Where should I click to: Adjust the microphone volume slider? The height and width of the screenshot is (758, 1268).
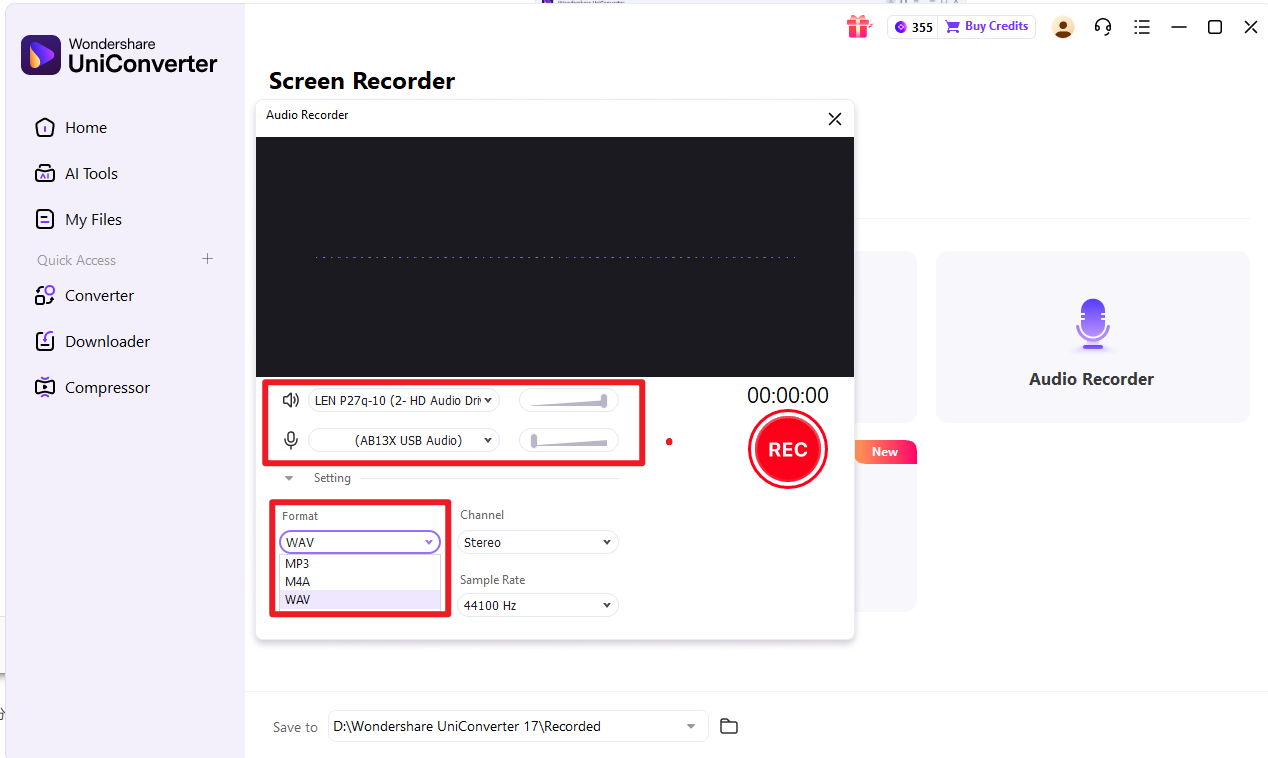point(568,440)
